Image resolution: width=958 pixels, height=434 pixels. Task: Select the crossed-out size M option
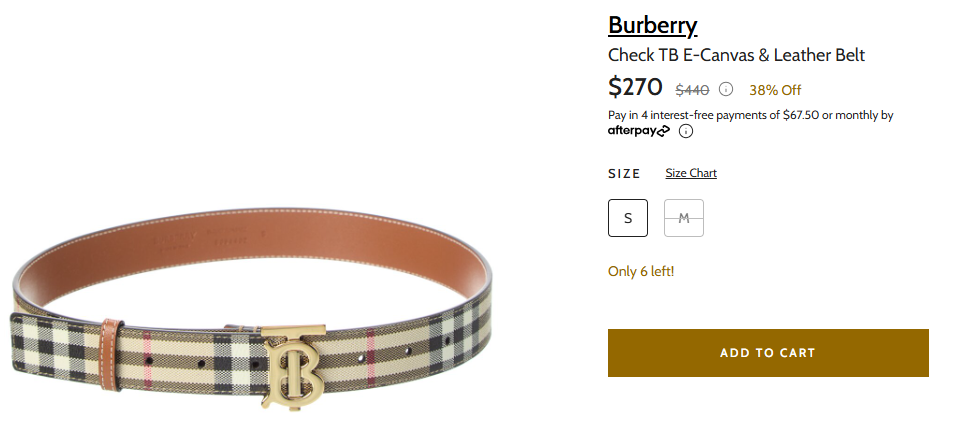point(684,218)
